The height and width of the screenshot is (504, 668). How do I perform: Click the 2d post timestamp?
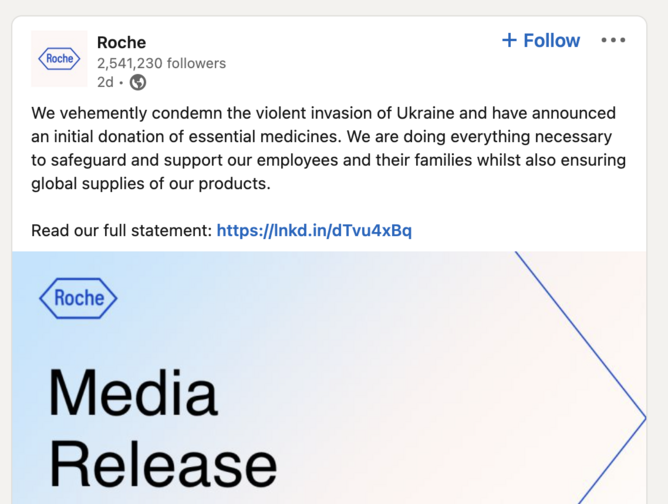tap(105, 82)
